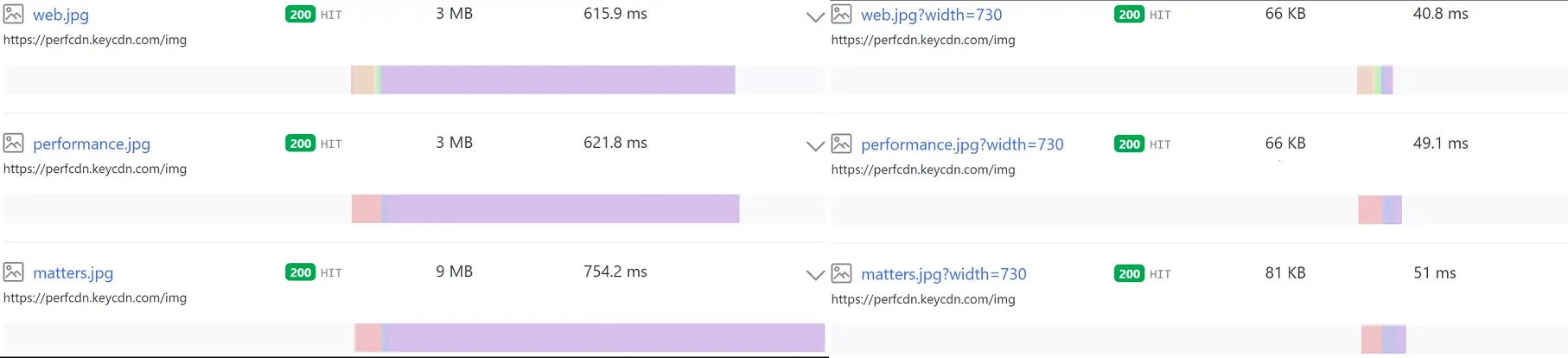Click the image icon beside web.jpg
The image size is (1568, 358).
[x=13, y=14]
